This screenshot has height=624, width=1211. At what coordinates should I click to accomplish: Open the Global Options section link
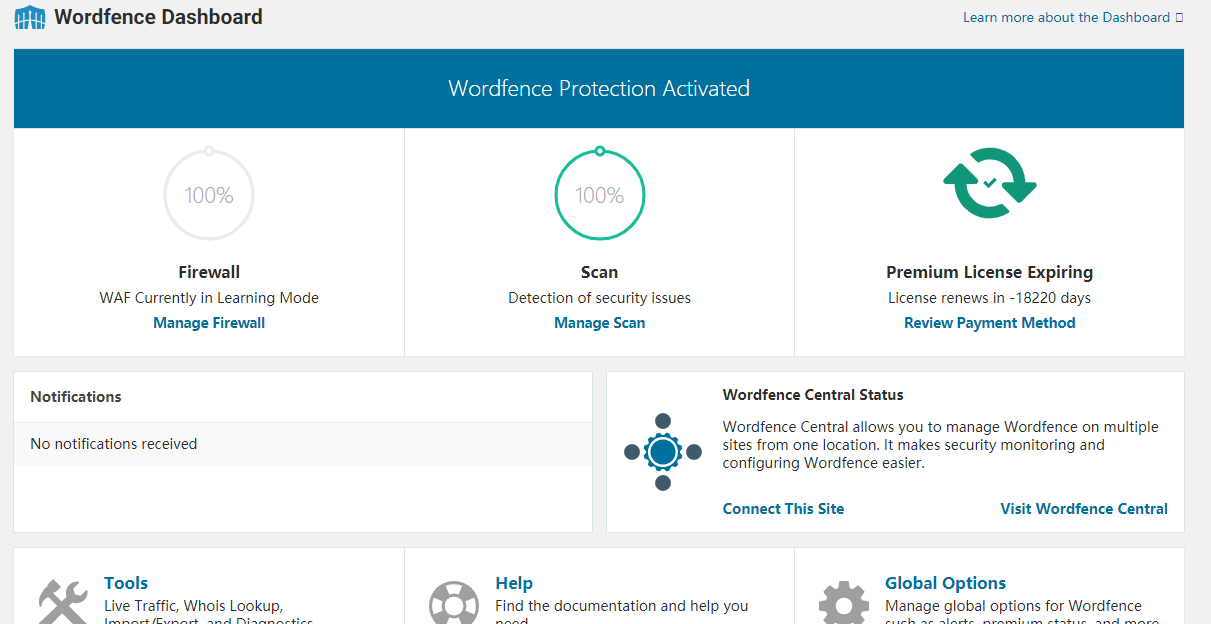pos(945,583)
